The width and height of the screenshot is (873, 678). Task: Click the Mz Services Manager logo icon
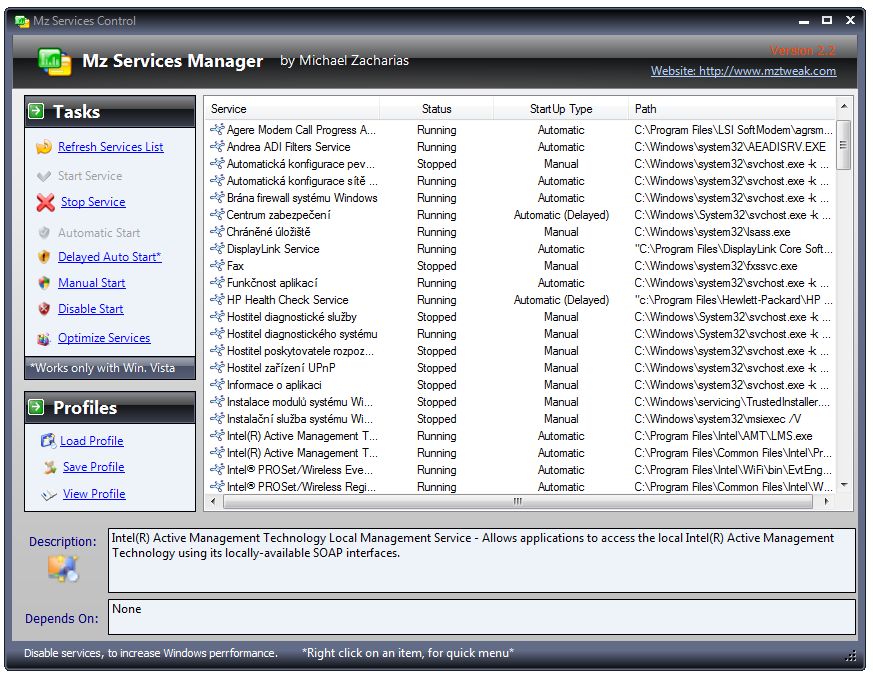click(55, 62)
